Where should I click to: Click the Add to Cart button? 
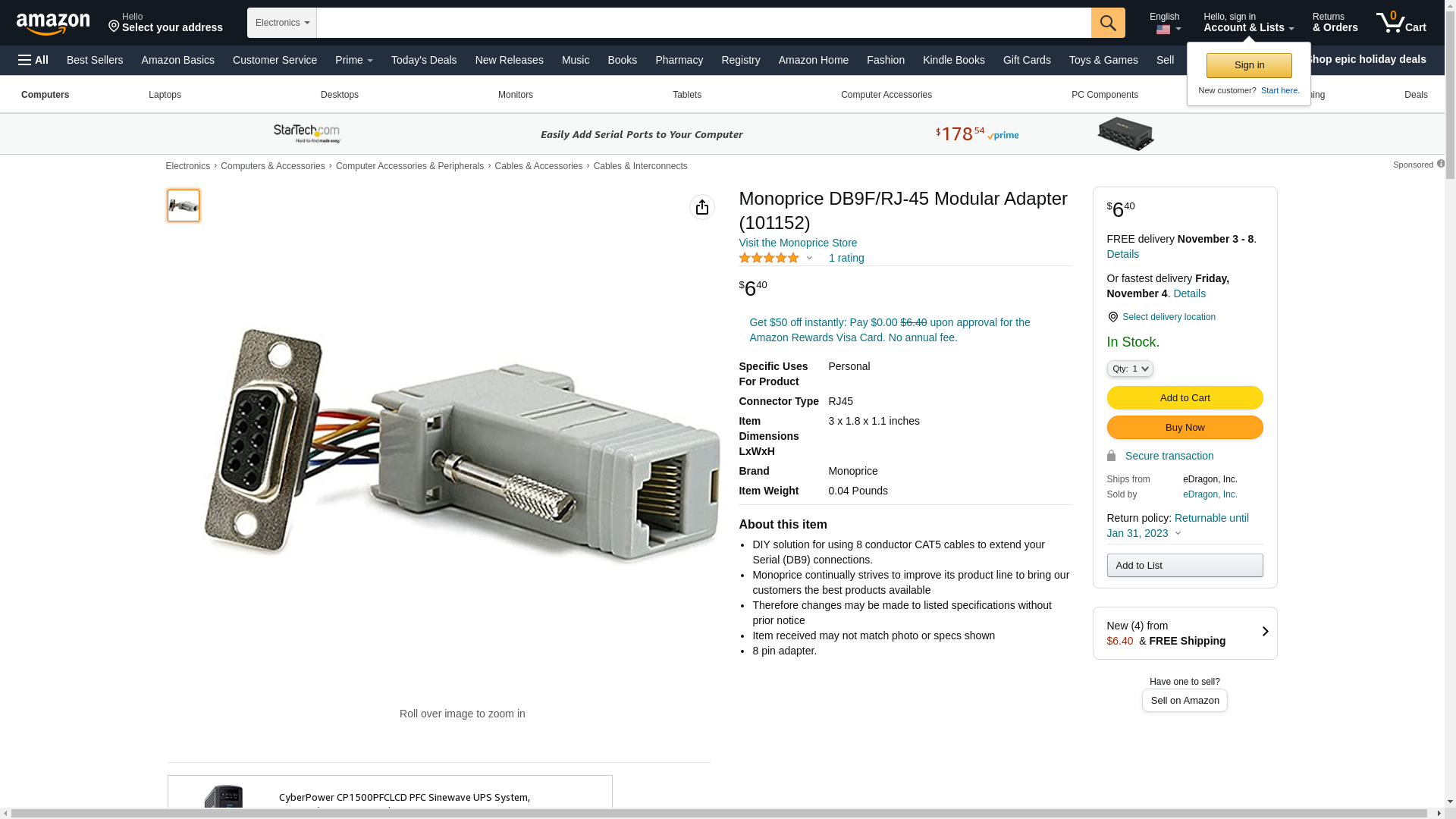pyautogui.click(x=1185, y=397)
